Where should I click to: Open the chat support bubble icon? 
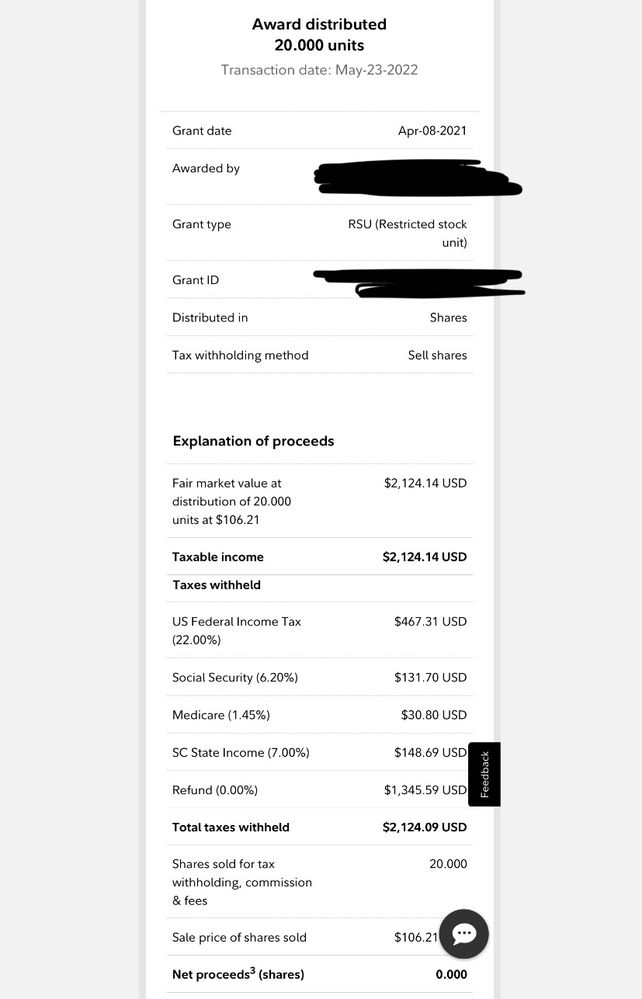click(464, 934)
